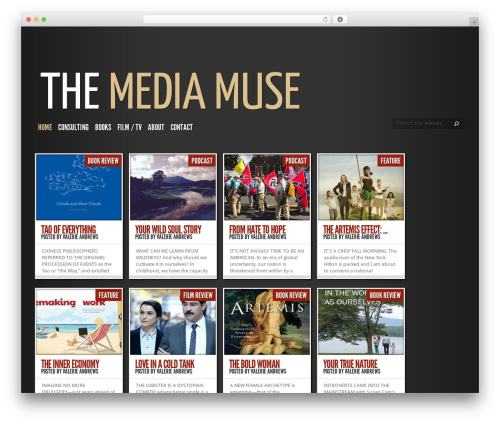
Task: Open the Home menu item
Action: (x=45, y=127)
